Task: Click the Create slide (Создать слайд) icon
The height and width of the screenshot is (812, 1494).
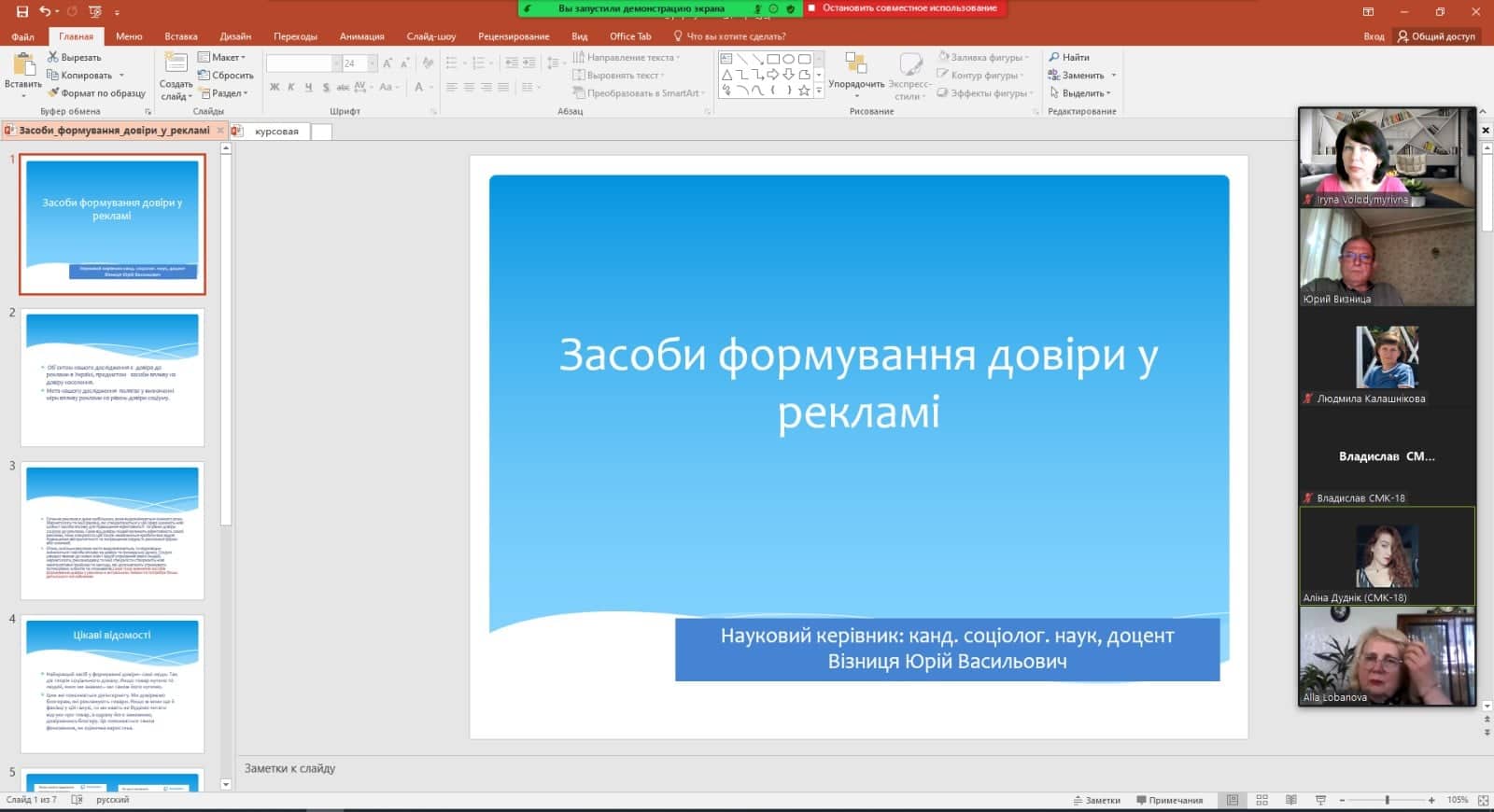Action: click(x=176, y=63)
